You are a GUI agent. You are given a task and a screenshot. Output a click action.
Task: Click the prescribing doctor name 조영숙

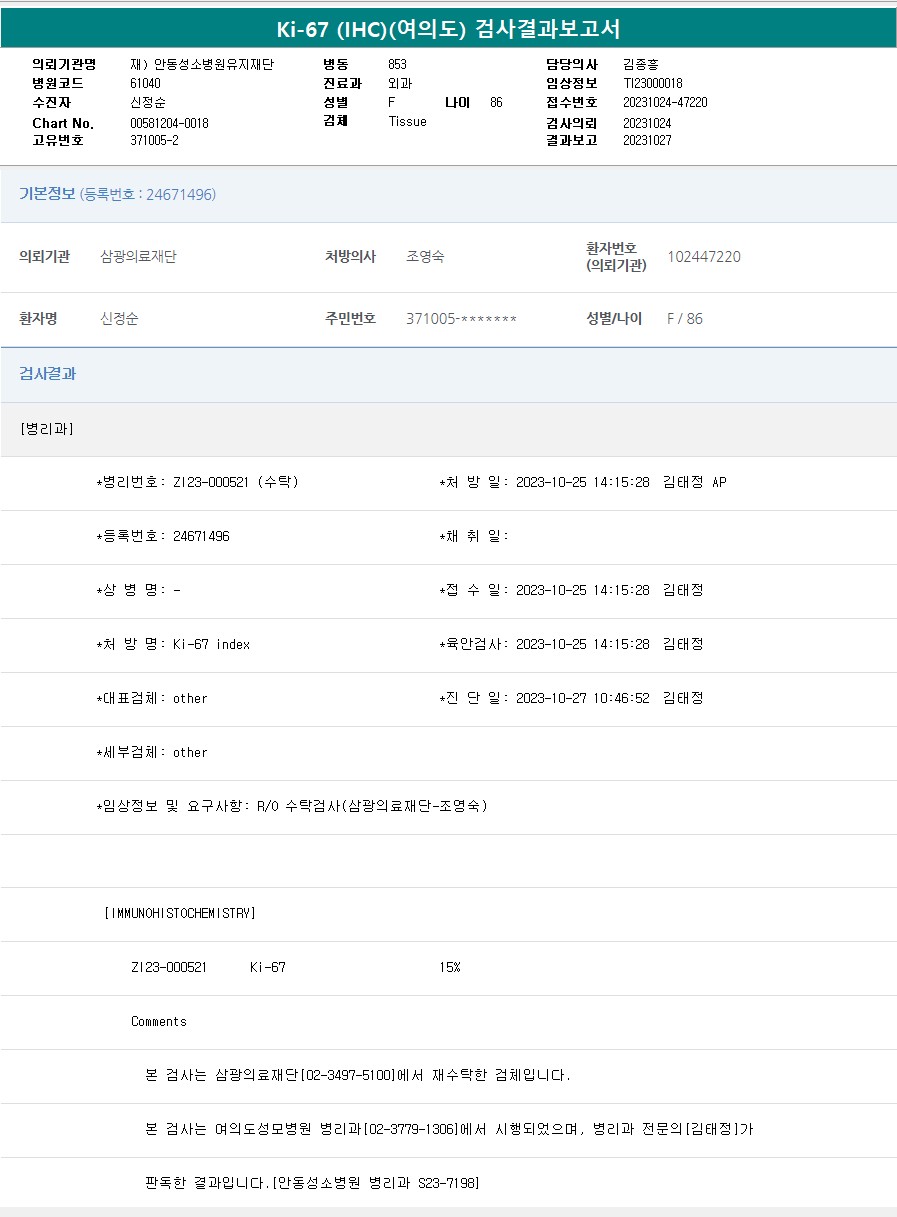coord(425,257)
